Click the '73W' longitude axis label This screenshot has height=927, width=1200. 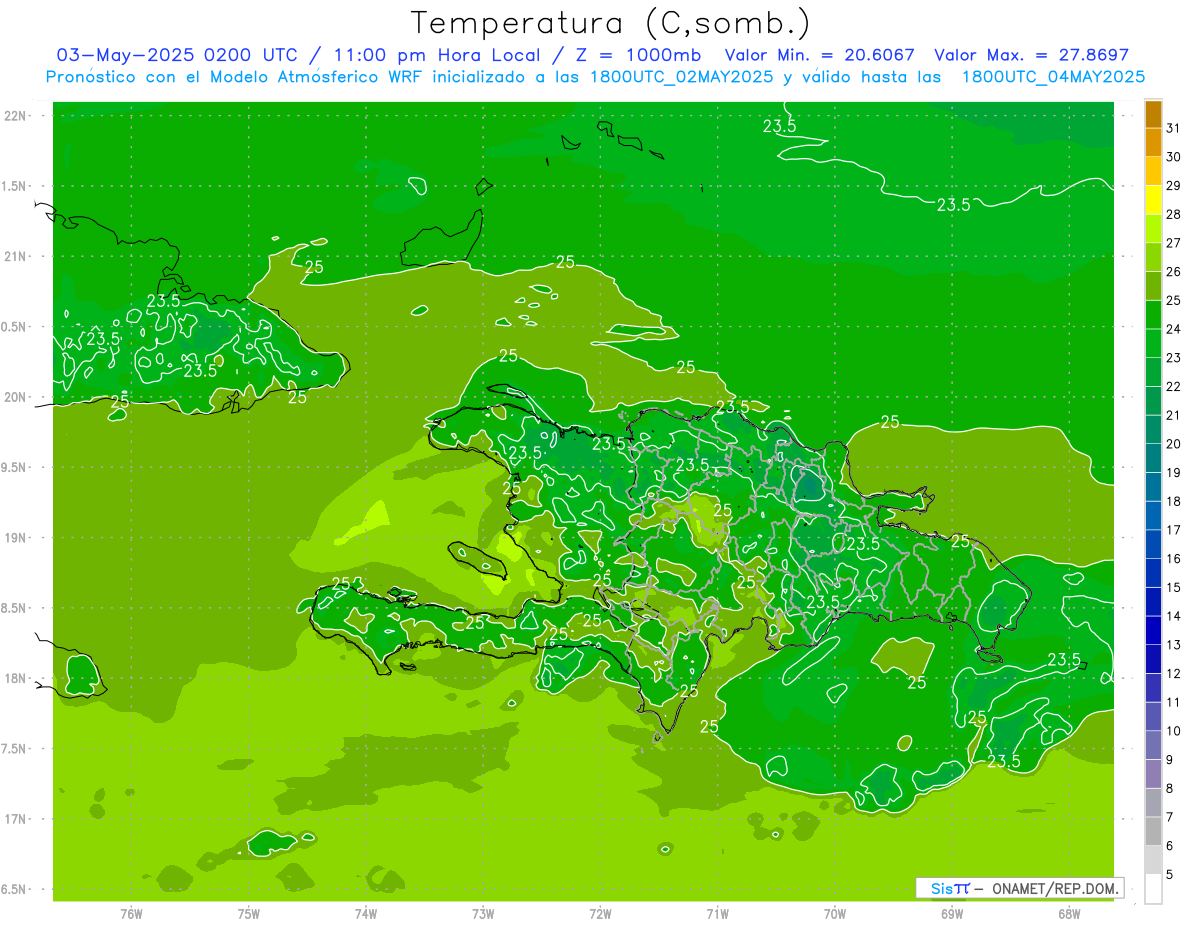point(483,914)
